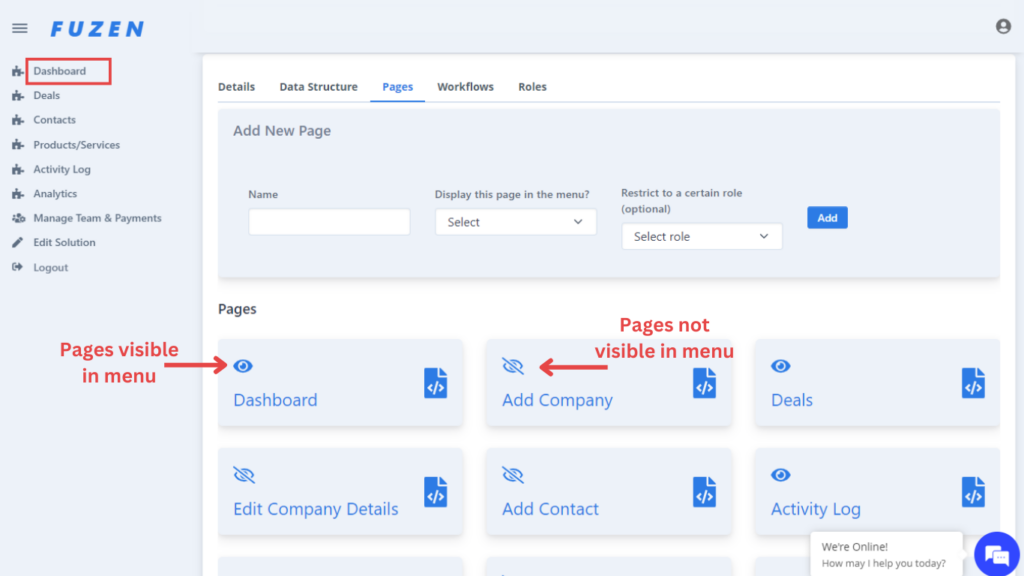Click the 'We're Online!' chat message popup

pos(886,554)
